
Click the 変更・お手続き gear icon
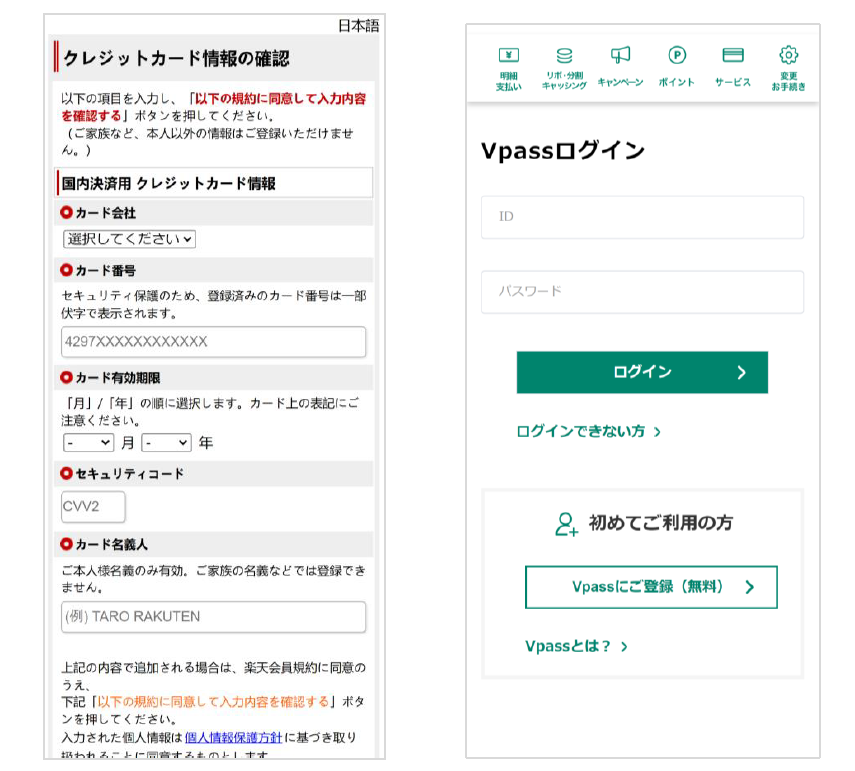tap(788, 67)
